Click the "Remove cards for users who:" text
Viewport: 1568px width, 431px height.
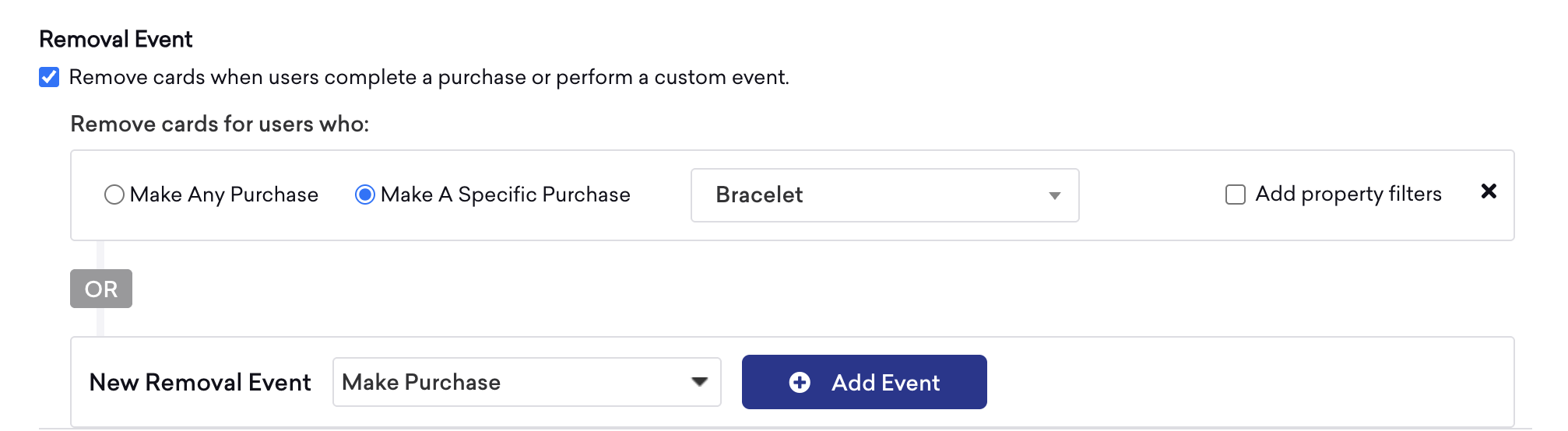[220, 124]
